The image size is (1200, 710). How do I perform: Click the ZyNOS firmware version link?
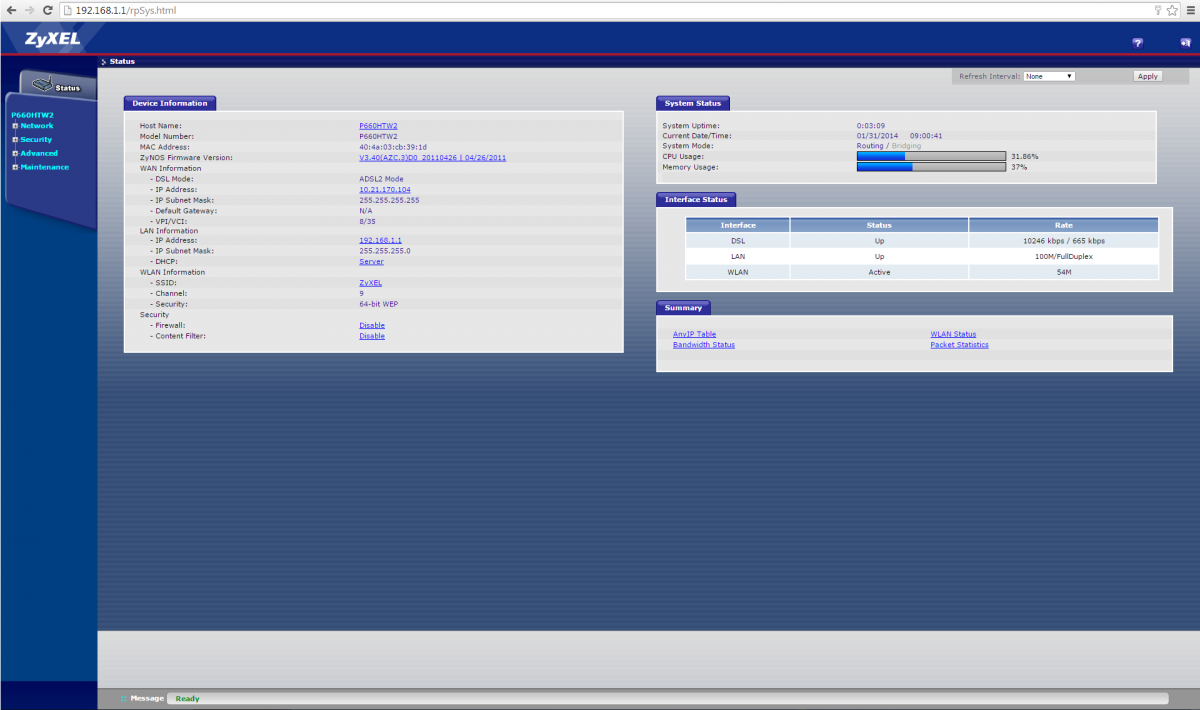pyautogui.click(x=432, y=158)
